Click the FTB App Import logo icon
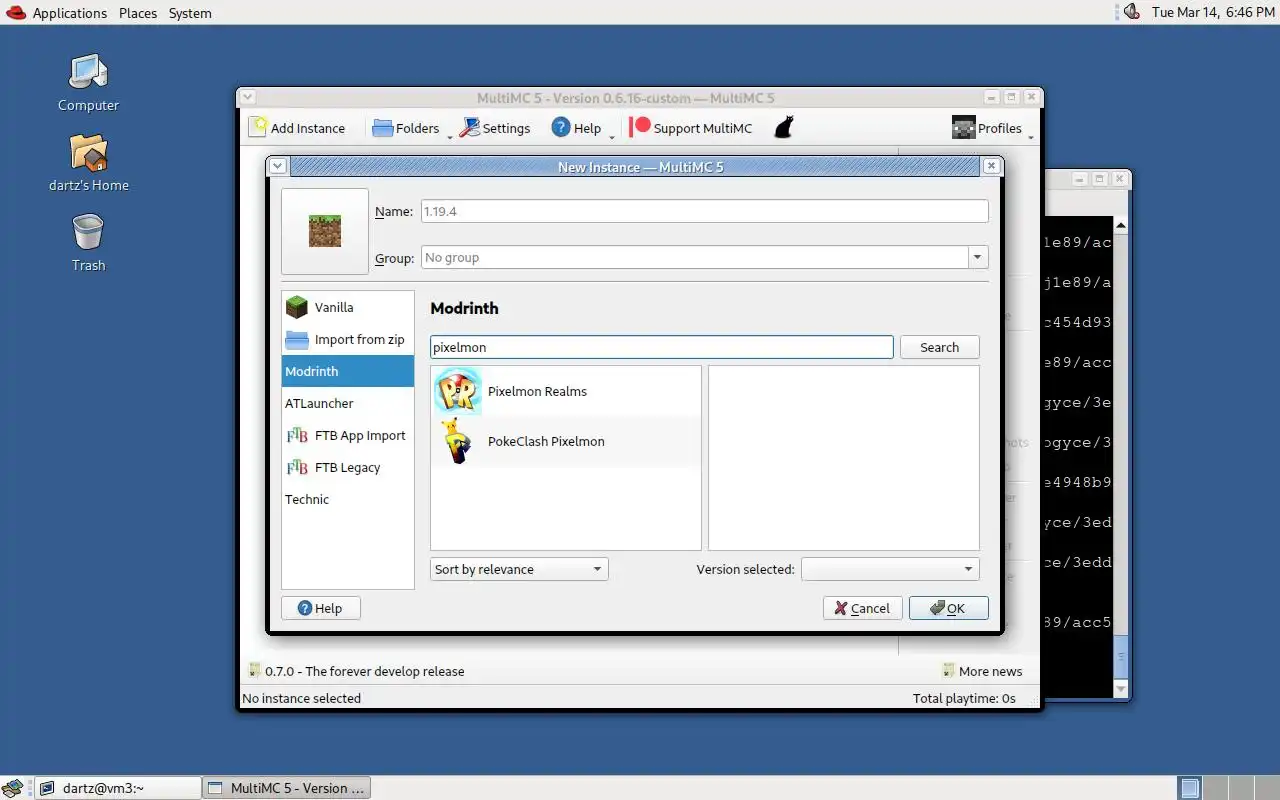 tap(297, 435)
